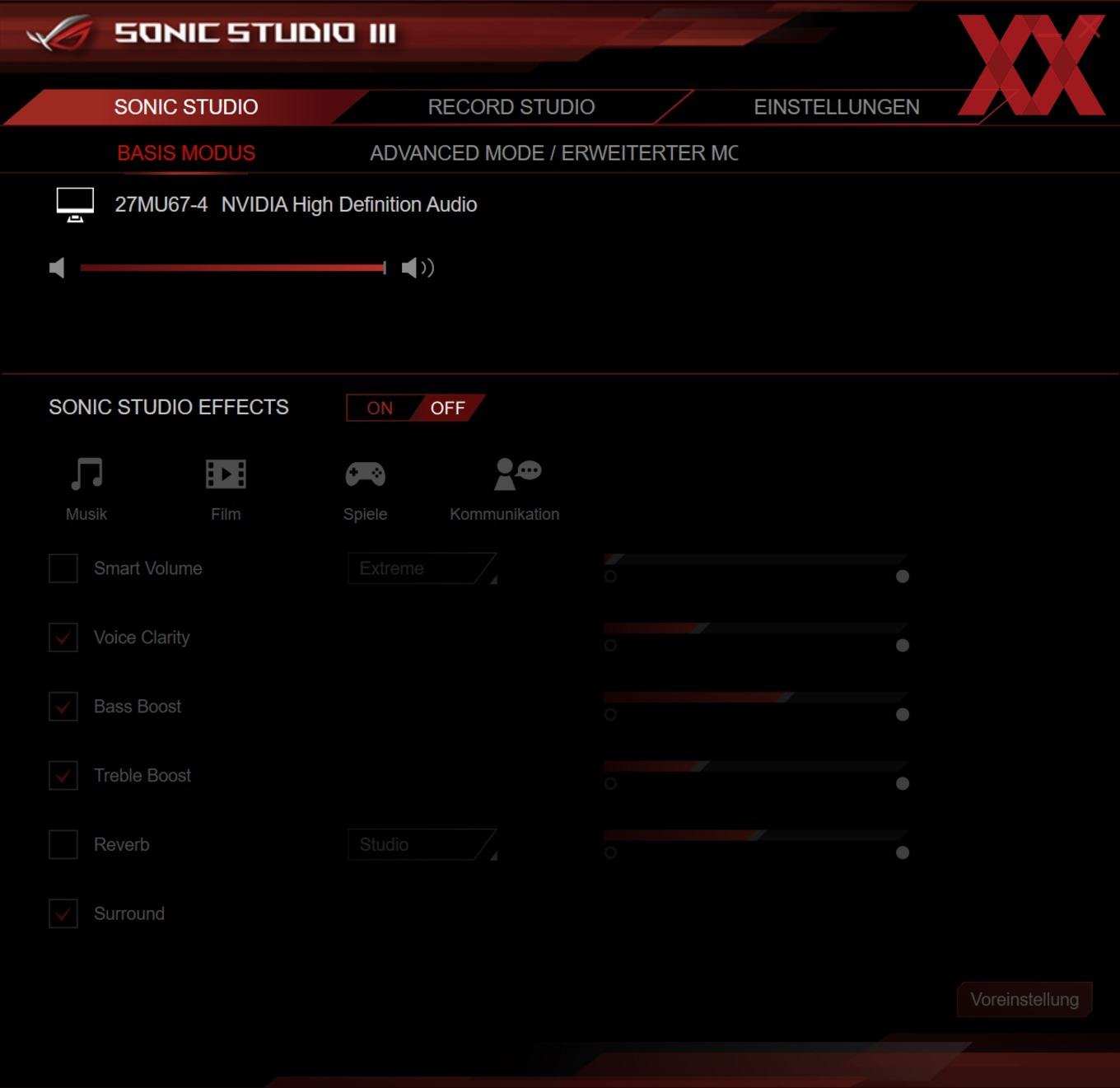The height and width of the screenshot is (1088, 1120).
Task: Open the Smart Volume Extreme dropdown
Action: tap(422, 568)
